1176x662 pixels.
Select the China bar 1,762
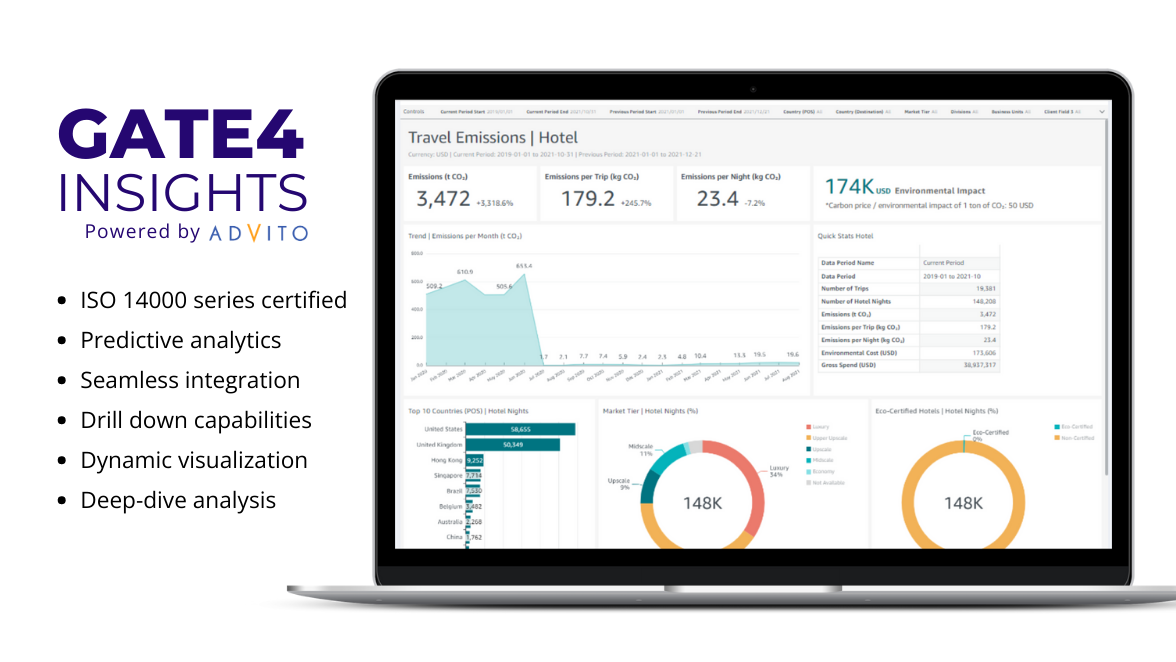point(468,537)
